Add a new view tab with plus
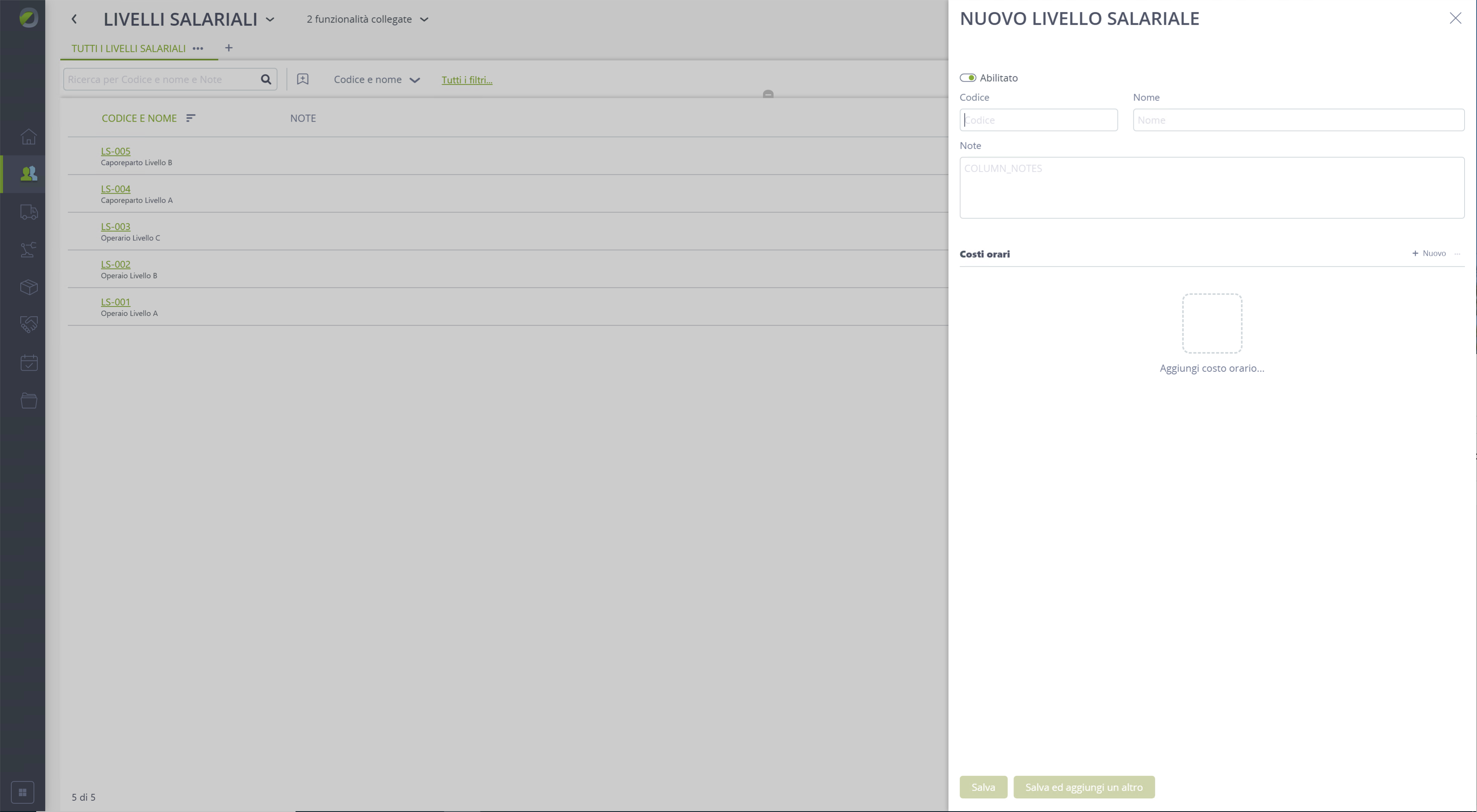The height and width of the screenshot is (812, 1477). [x=229, y=48]
